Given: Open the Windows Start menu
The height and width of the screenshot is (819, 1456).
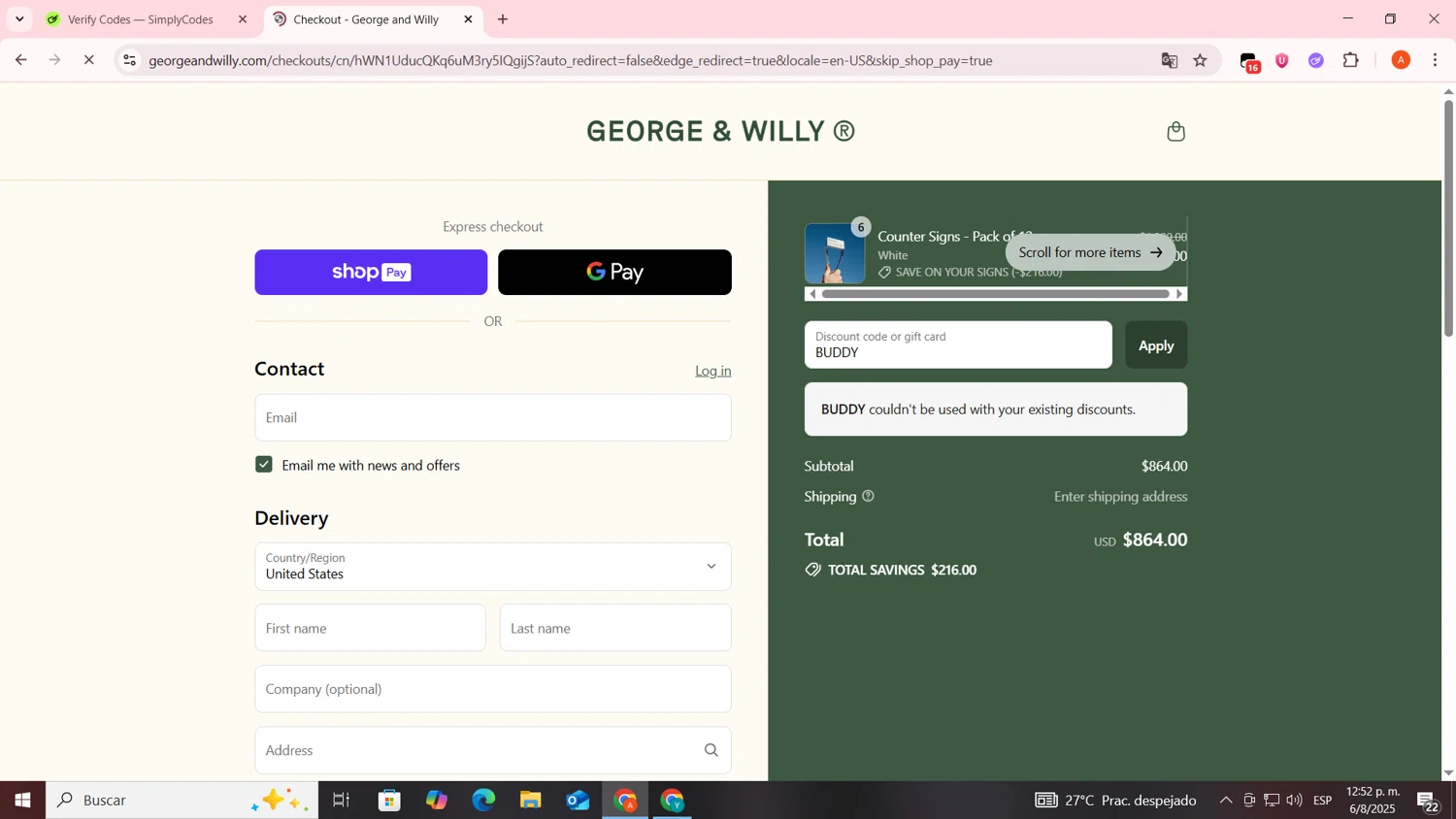Looking at the screenshot, I should point(22,801).
